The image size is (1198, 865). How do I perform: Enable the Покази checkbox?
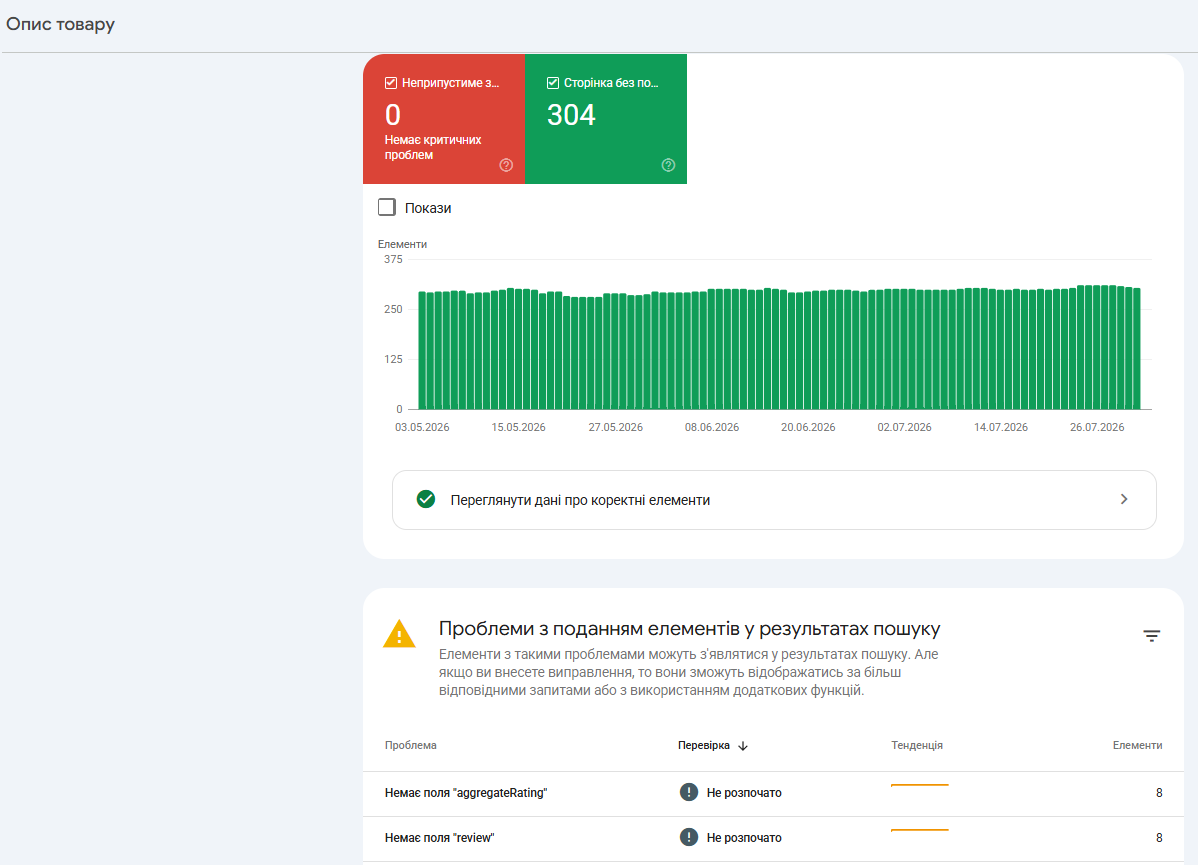click(387, 207)
